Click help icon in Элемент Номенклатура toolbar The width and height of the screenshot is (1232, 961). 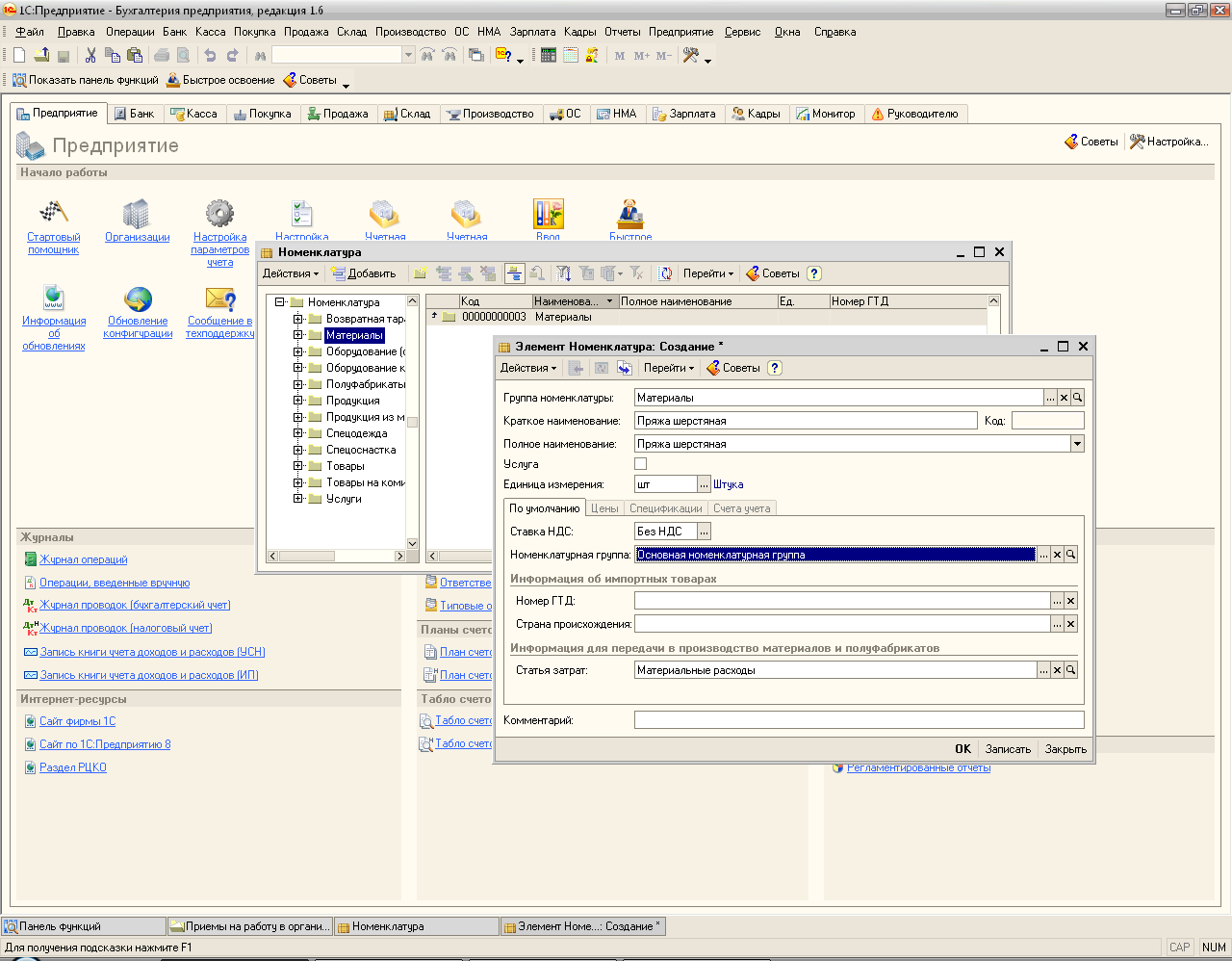(775, 368)
